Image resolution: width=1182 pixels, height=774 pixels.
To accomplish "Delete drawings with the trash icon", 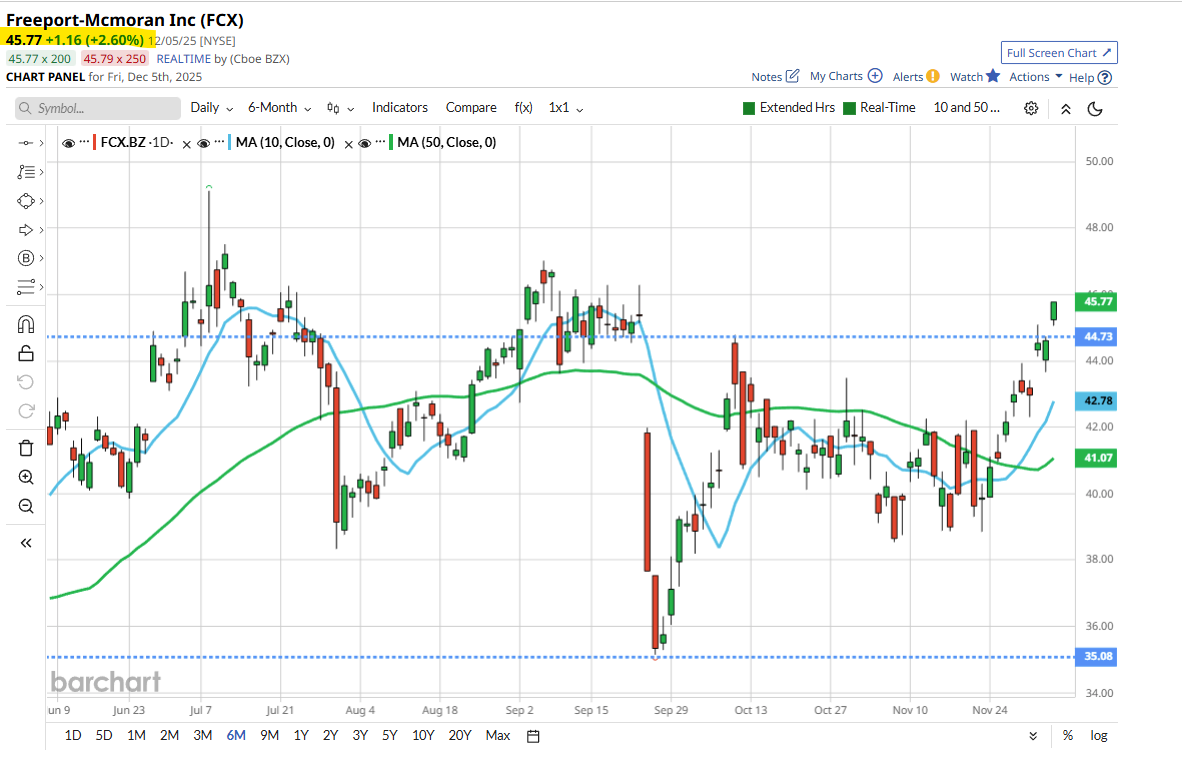I will point(26,447).
